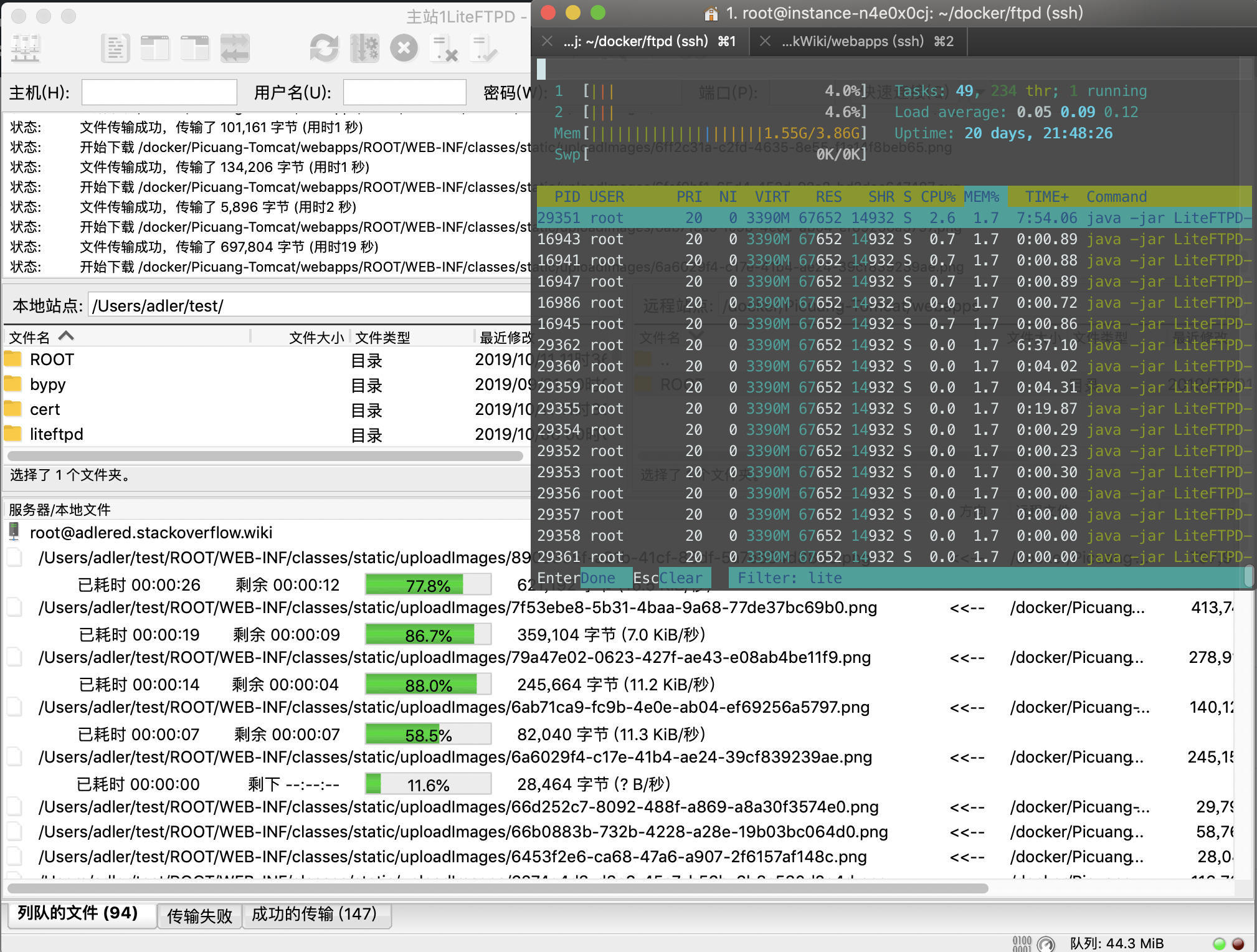Sort htop by the TIME+ column header
This screenshot has height=952, width=1257.
tap(1046, 197)
